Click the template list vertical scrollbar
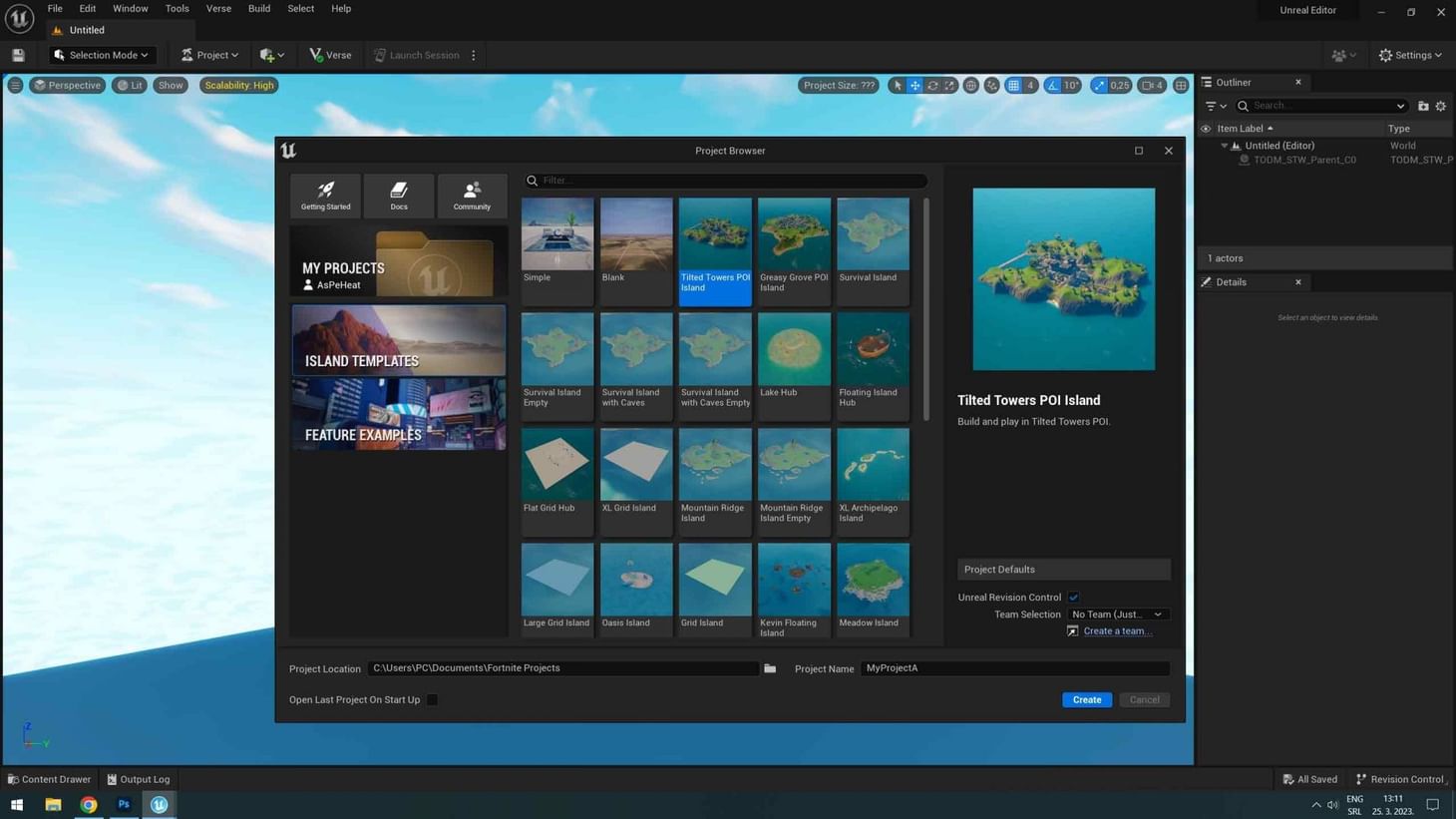The height and width of the screenshot is (819, 1456). tap(926, 309)
